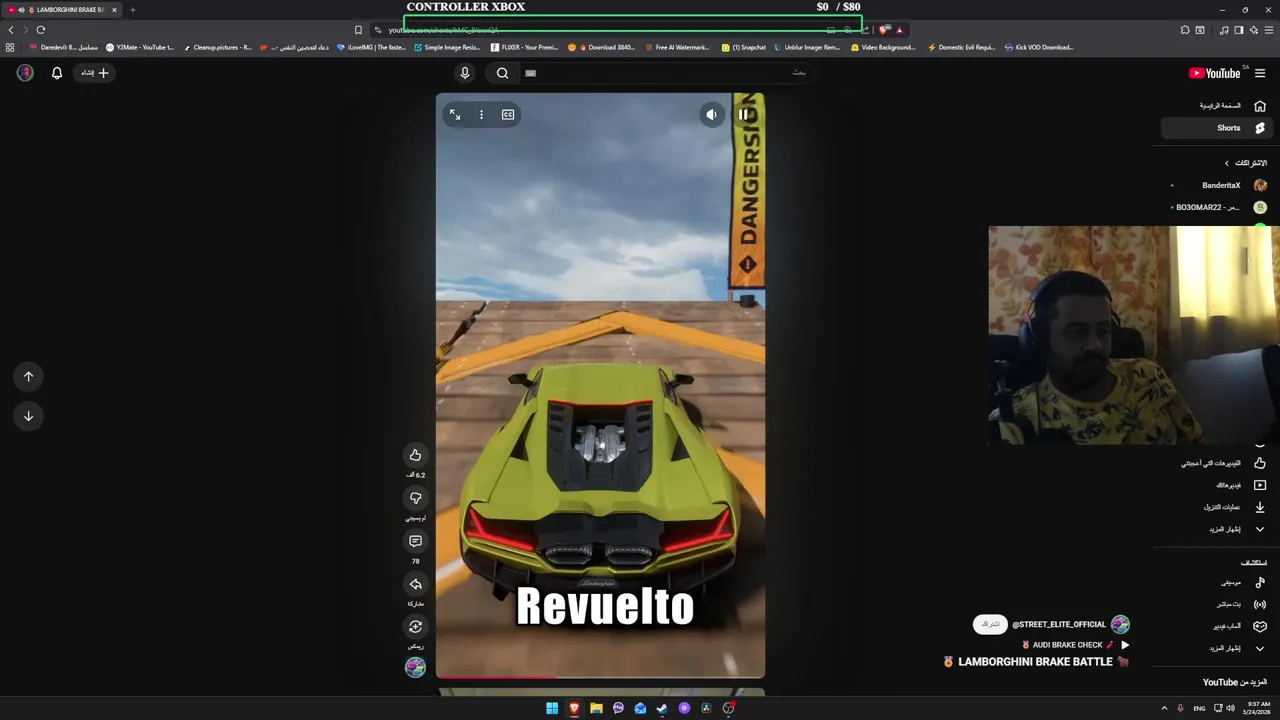Select the LAMBORGHINI BRAKE browser tab
Viewport: 1280px width, 720px height.
pos(62,10)
